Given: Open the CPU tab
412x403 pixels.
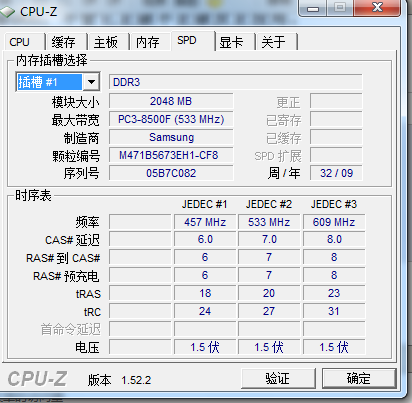Looking at the screenshot, I should (24, 42).
